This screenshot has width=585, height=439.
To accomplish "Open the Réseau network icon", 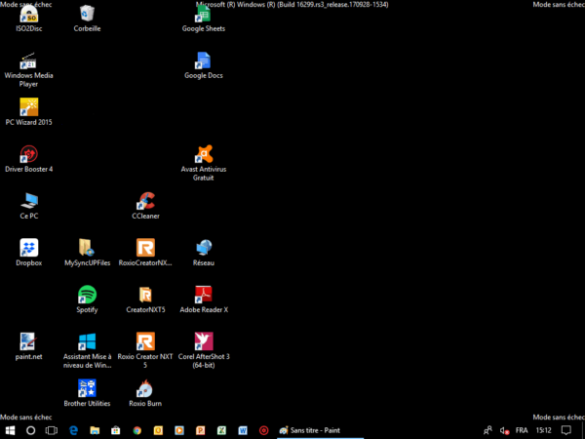I will (203, 253).
